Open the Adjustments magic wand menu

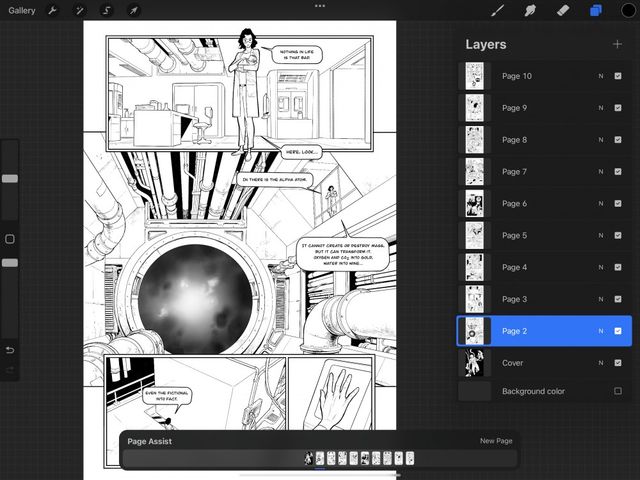pos(79,10)
